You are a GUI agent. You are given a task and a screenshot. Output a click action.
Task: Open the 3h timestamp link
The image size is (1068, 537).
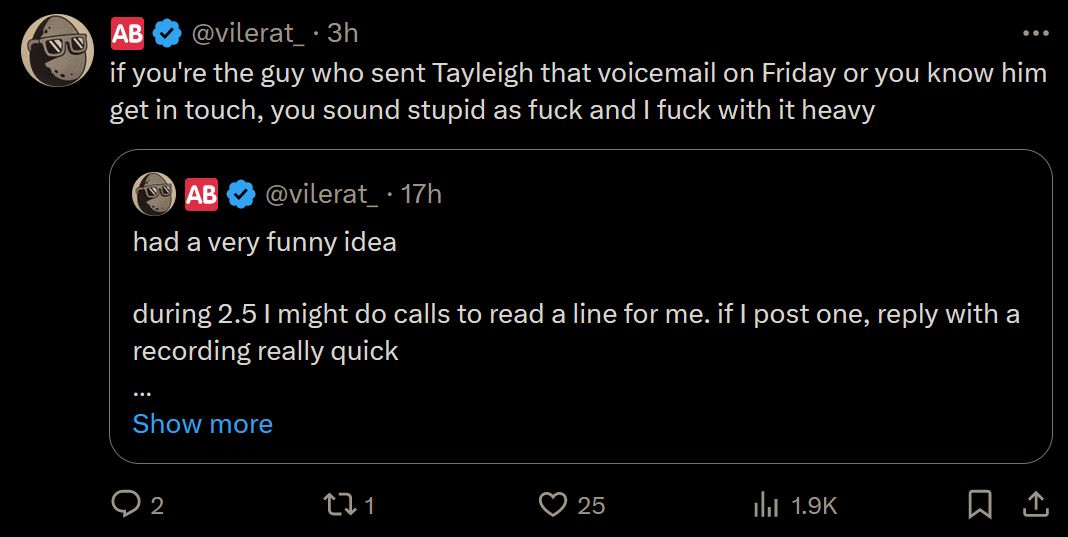[x=342, y=33]
